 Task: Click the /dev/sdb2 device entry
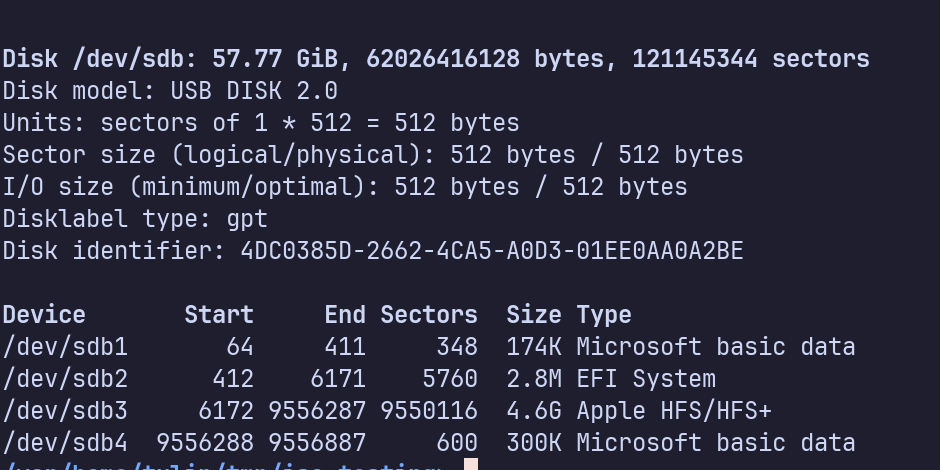tap(65, 379)
